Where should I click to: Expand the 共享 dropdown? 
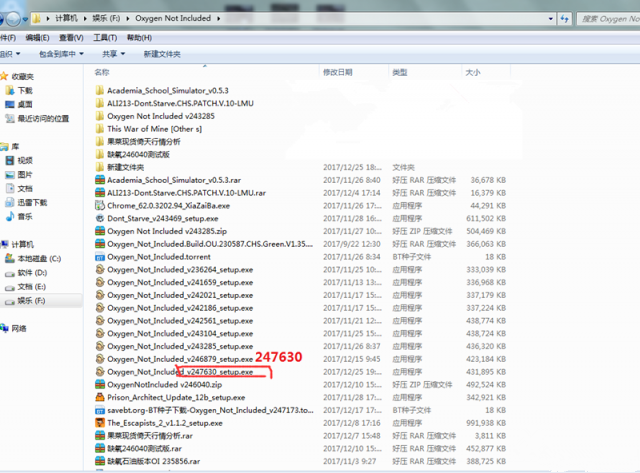coord(113,54)
